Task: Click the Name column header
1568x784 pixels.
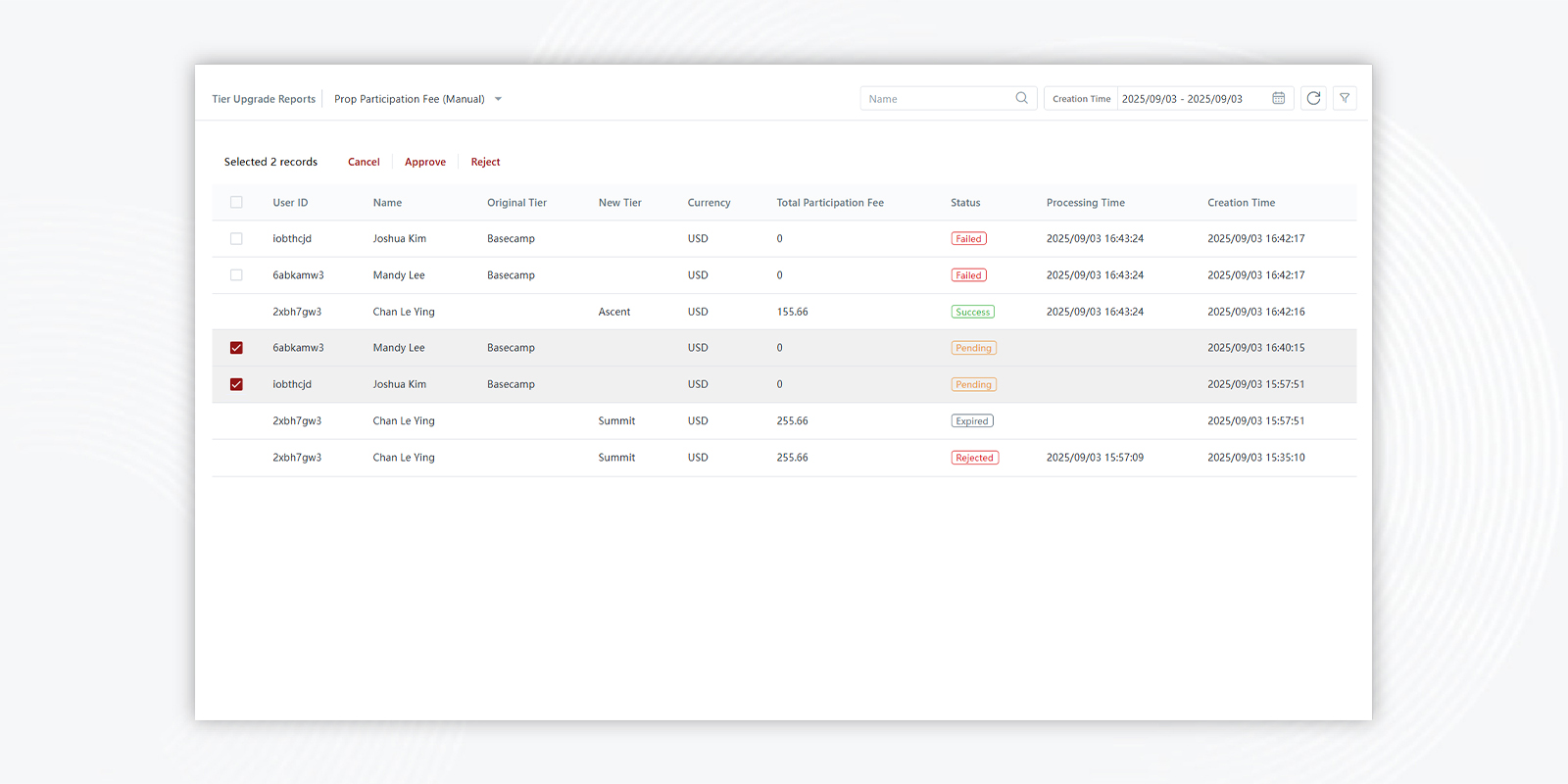Action: point(387,203)
